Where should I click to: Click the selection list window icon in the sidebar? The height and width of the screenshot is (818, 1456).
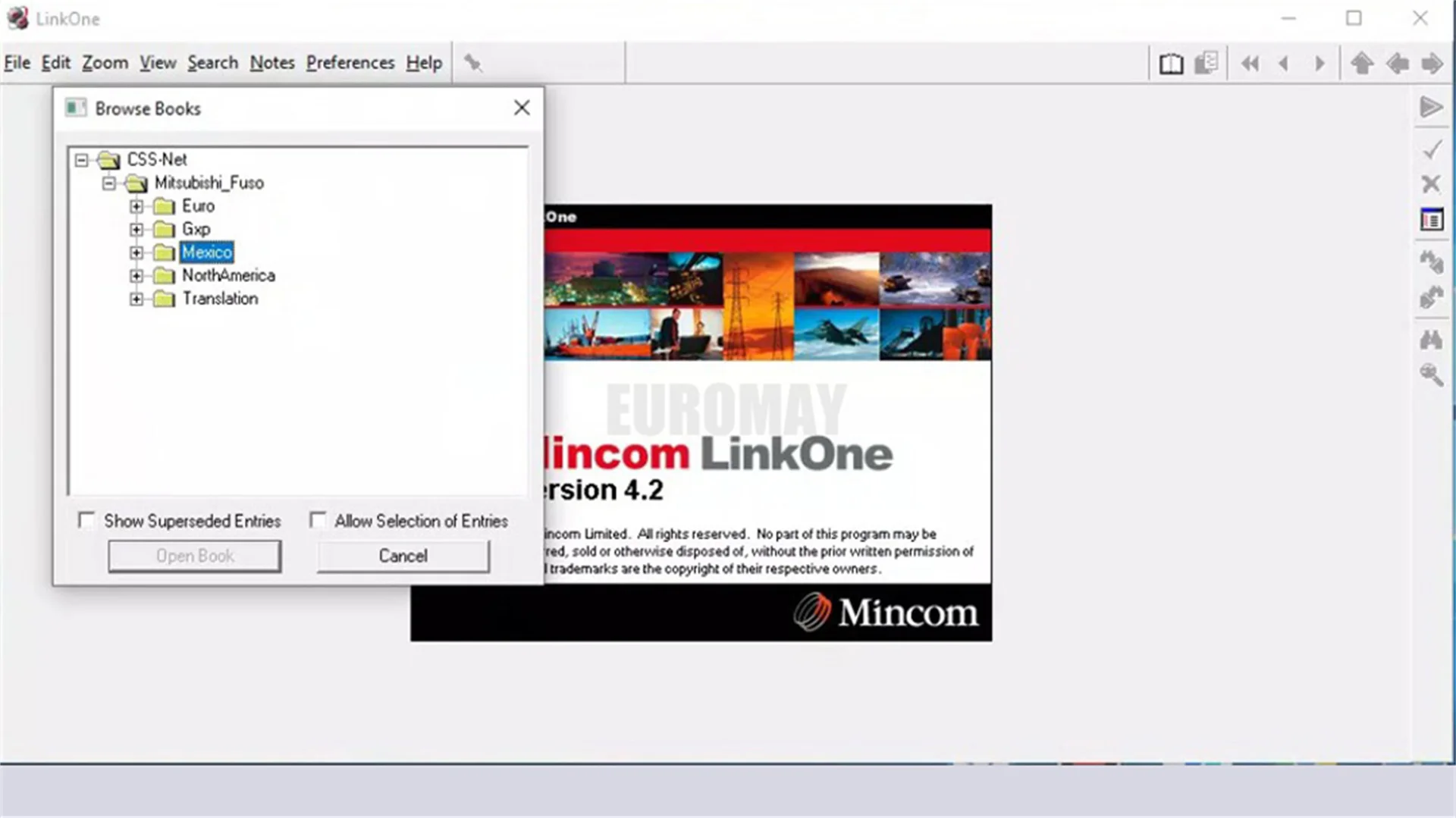pos(1431,220)
